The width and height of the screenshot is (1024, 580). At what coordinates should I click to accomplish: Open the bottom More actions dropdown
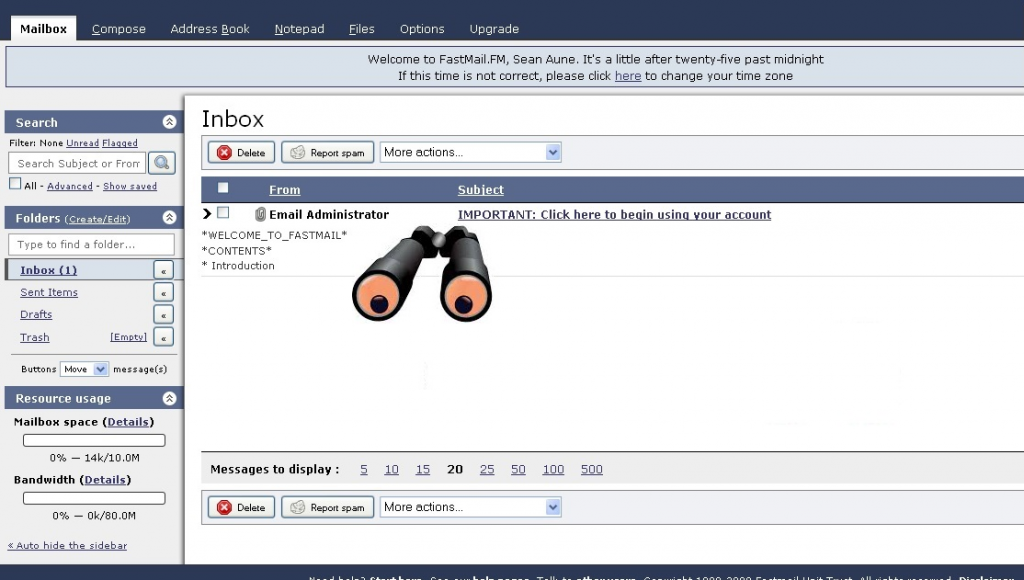pyautogui.click(x=470, y=507)
